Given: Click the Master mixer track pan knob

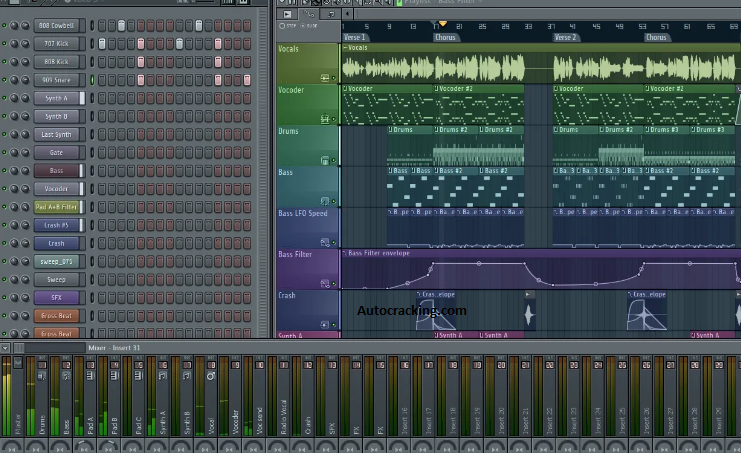Looking at the screenshot, I should (x=11, y=446).
